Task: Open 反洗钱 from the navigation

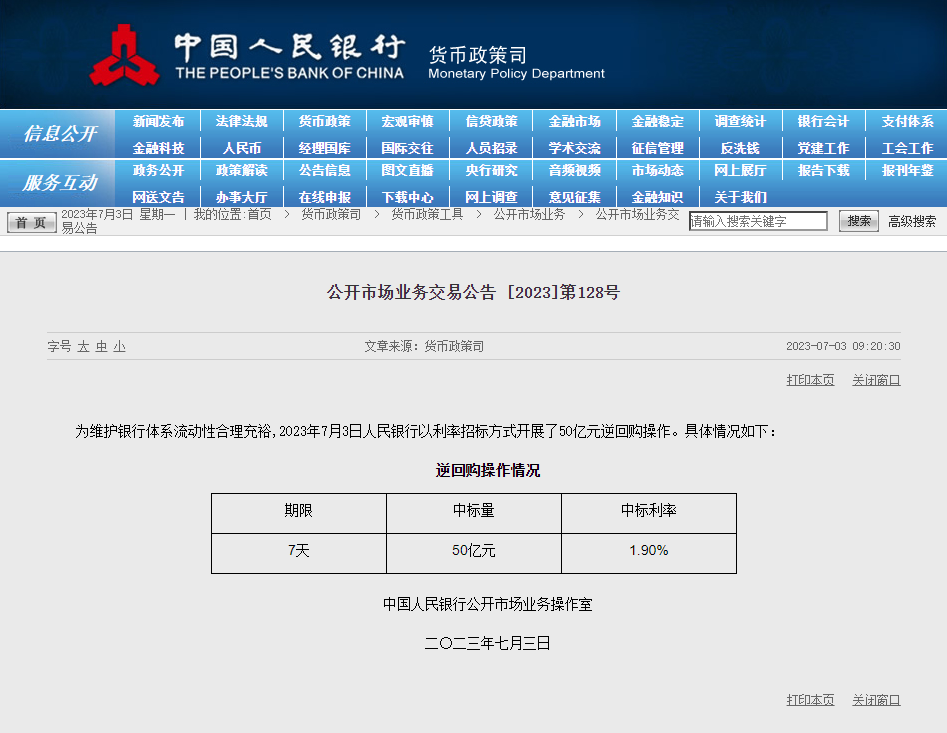Action: pyautogui.click(x=740, y=148)
